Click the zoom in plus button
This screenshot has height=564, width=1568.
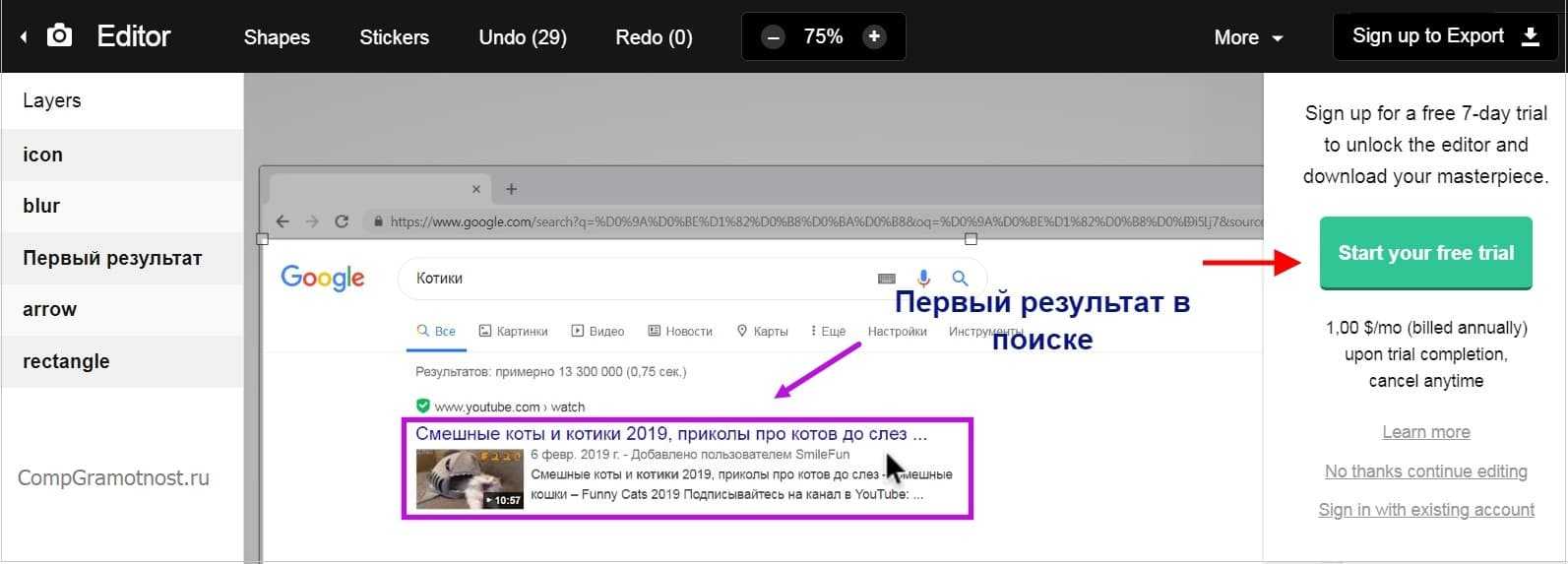[873, 37]
